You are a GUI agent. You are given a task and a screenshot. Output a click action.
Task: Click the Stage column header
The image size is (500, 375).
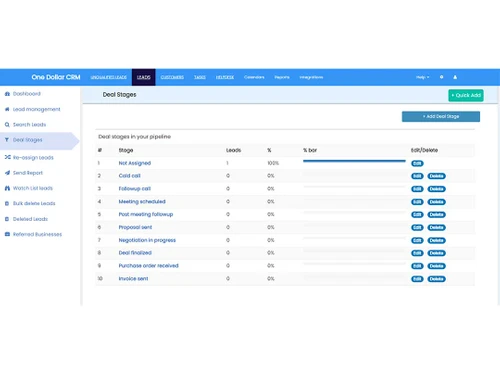126,150
